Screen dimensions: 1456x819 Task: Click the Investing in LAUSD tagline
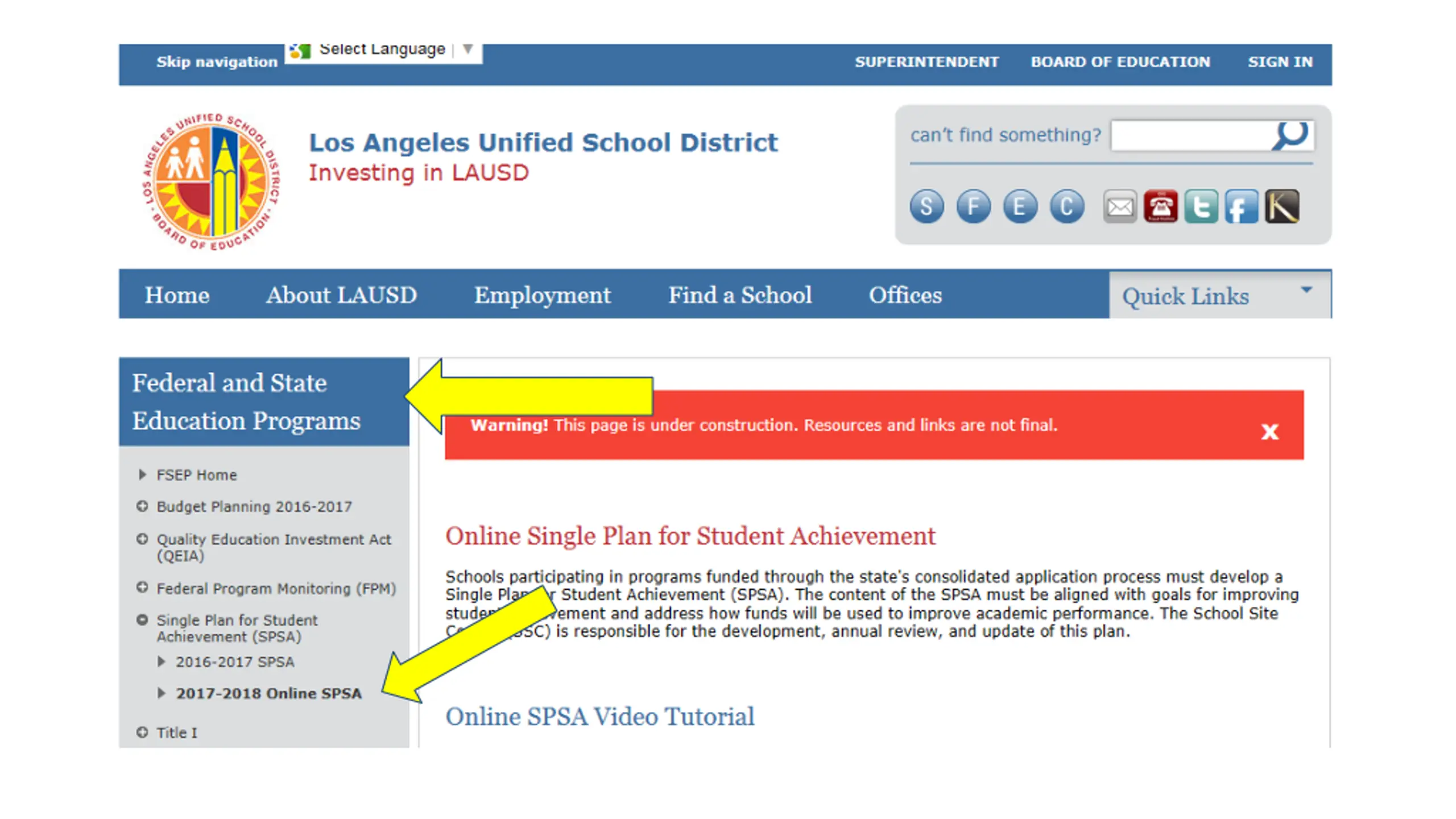(x=419, y=173)
